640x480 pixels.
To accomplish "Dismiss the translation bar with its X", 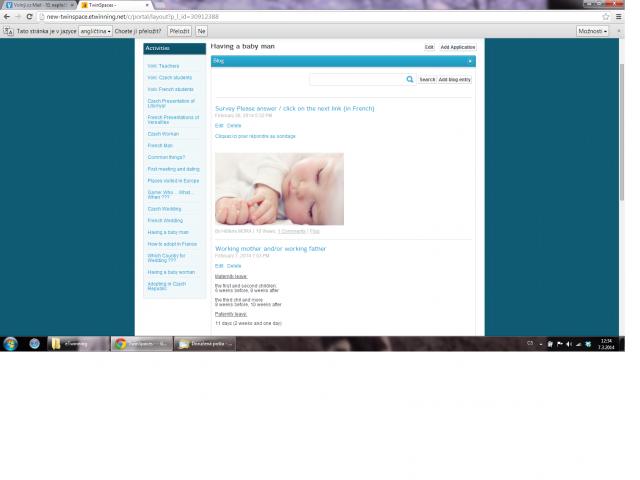I will coord(618,31).
